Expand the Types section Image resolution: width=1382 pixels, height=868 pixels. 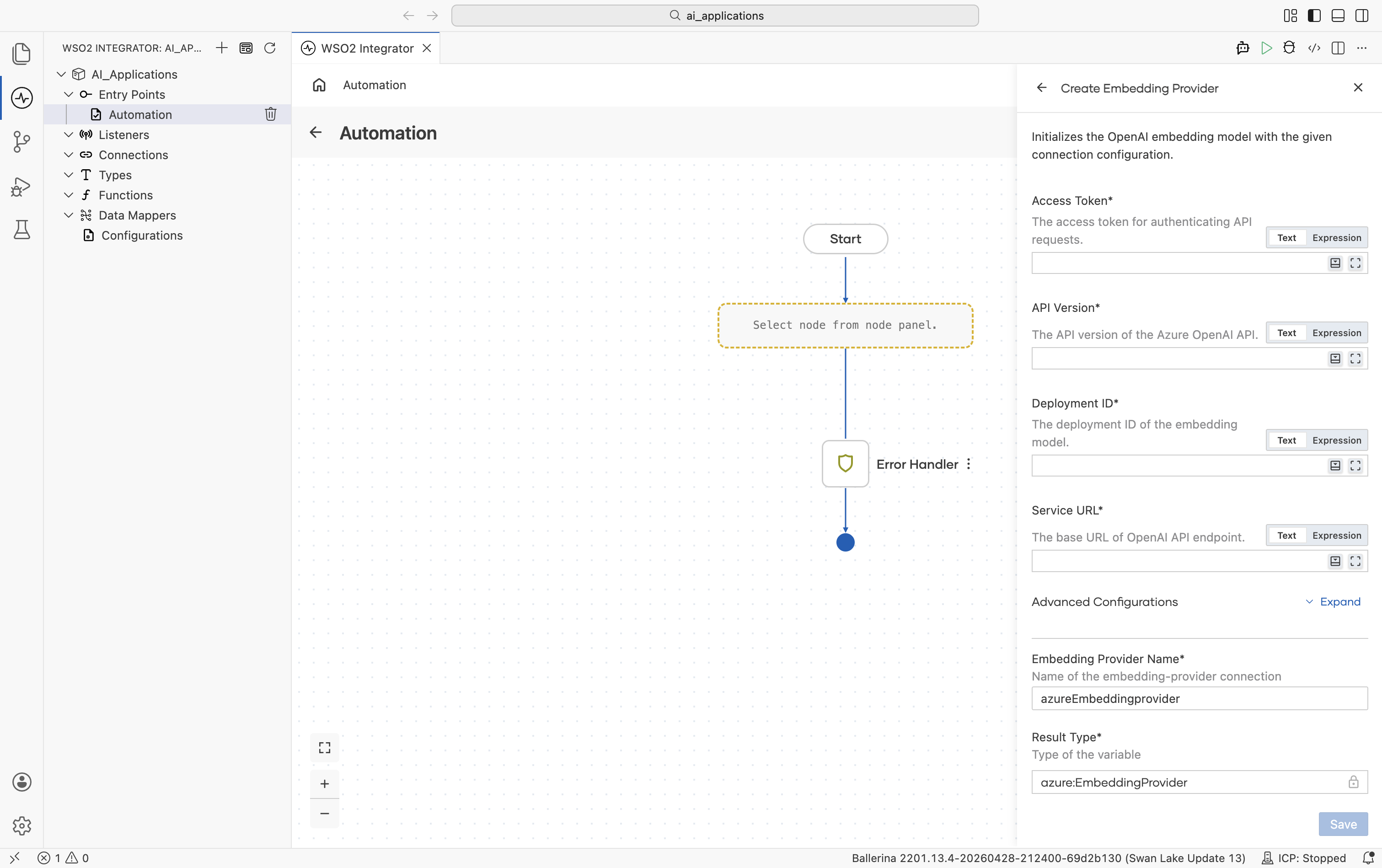click(x=68, y=175)
